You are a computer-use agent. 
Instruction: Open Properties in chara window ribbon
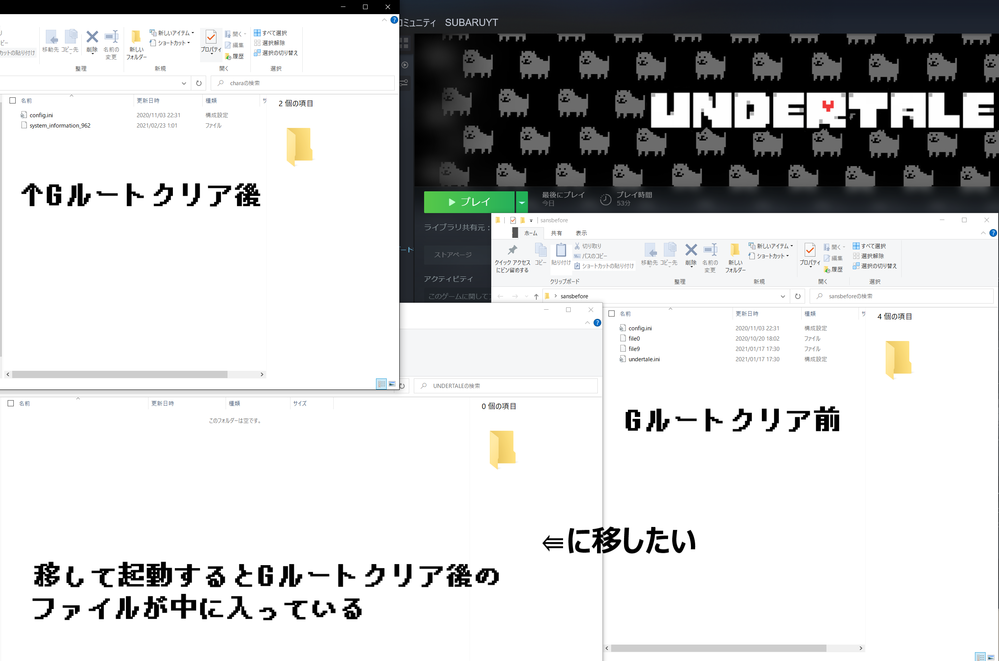[x=210, y=41]
